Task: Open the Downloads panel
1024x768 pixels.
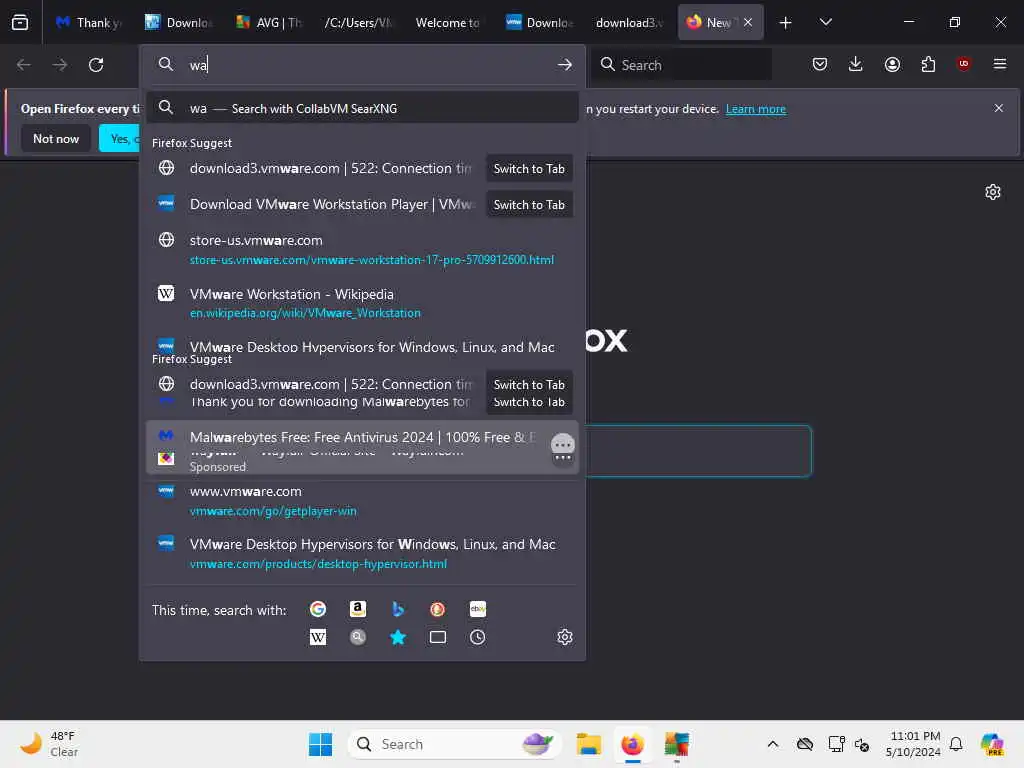Action: coord(856,64)
